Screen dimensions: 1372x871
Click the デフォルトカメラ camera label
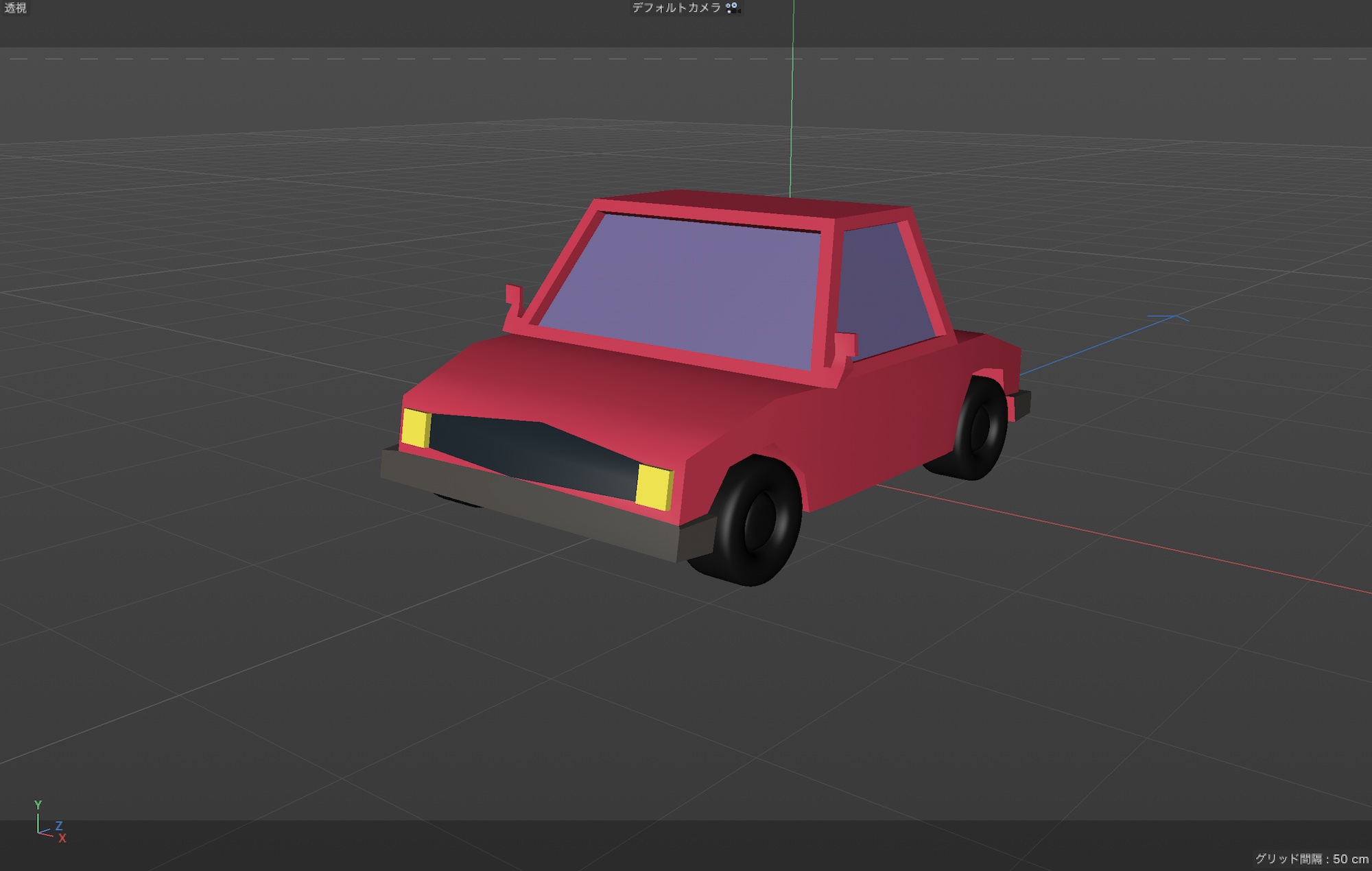click(676, 8)
